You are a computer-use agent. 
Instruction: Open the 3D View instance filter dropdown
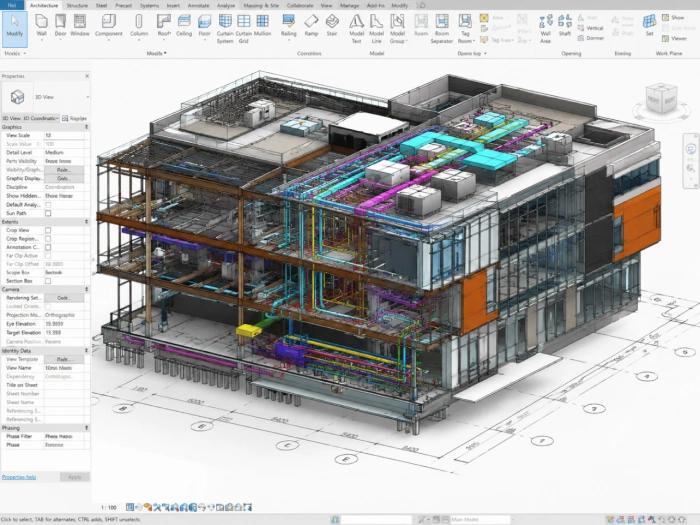pyautogui.click(x=30, y=118)
